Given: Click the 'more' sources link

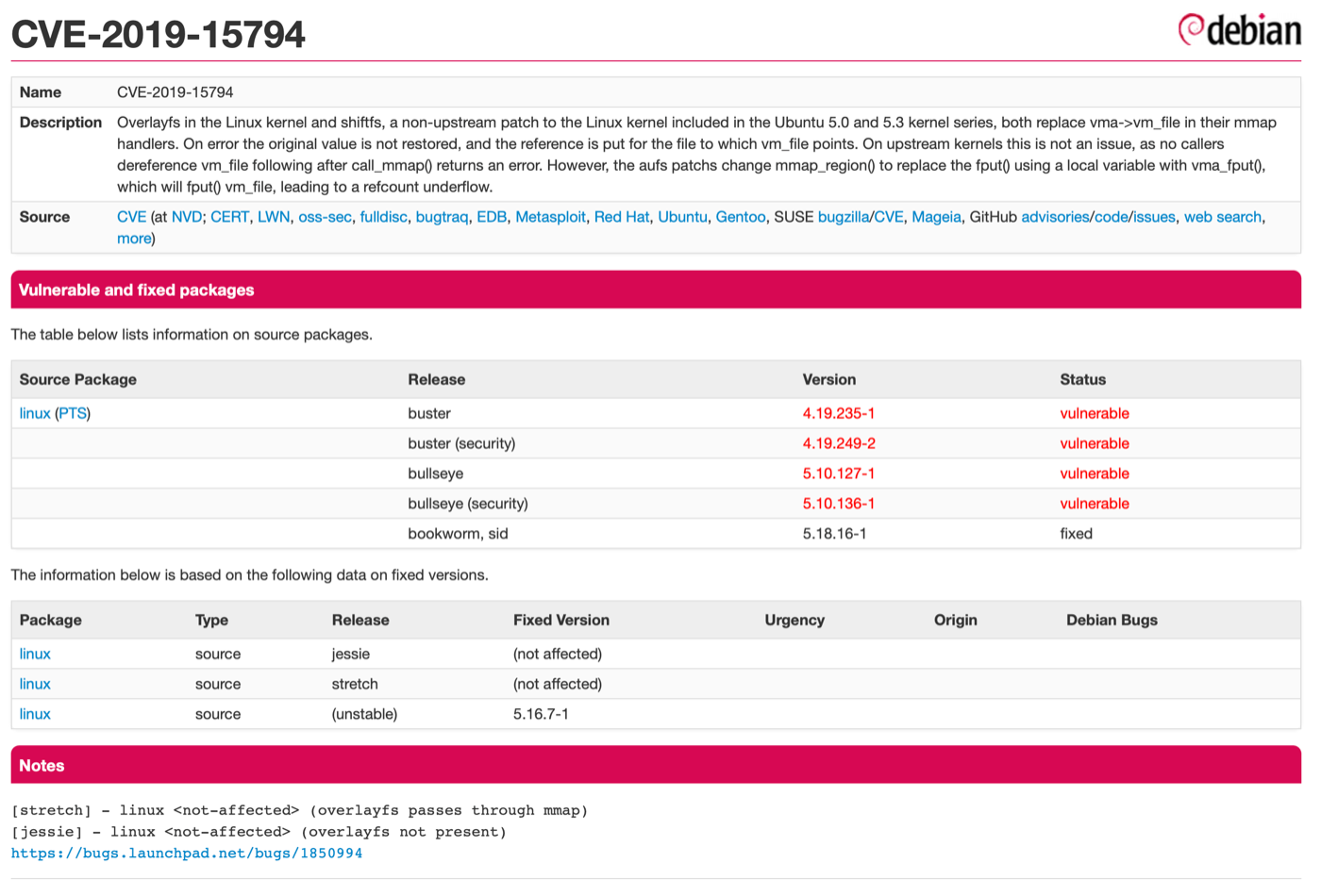Looking at the screenshot, I should [134, 239].
